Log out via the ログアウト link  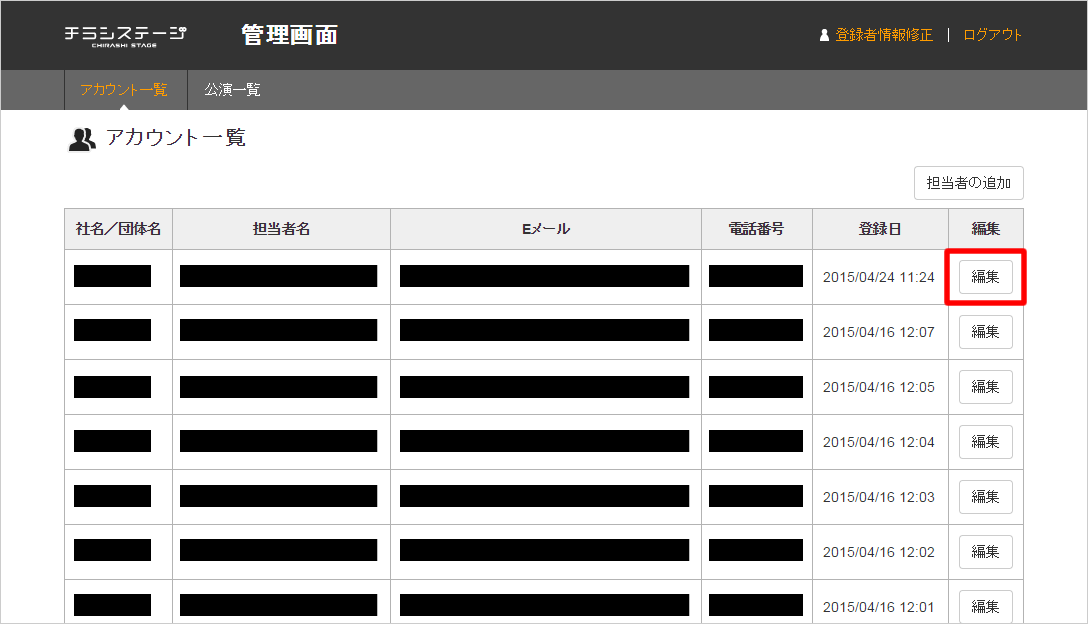(992, 35)
